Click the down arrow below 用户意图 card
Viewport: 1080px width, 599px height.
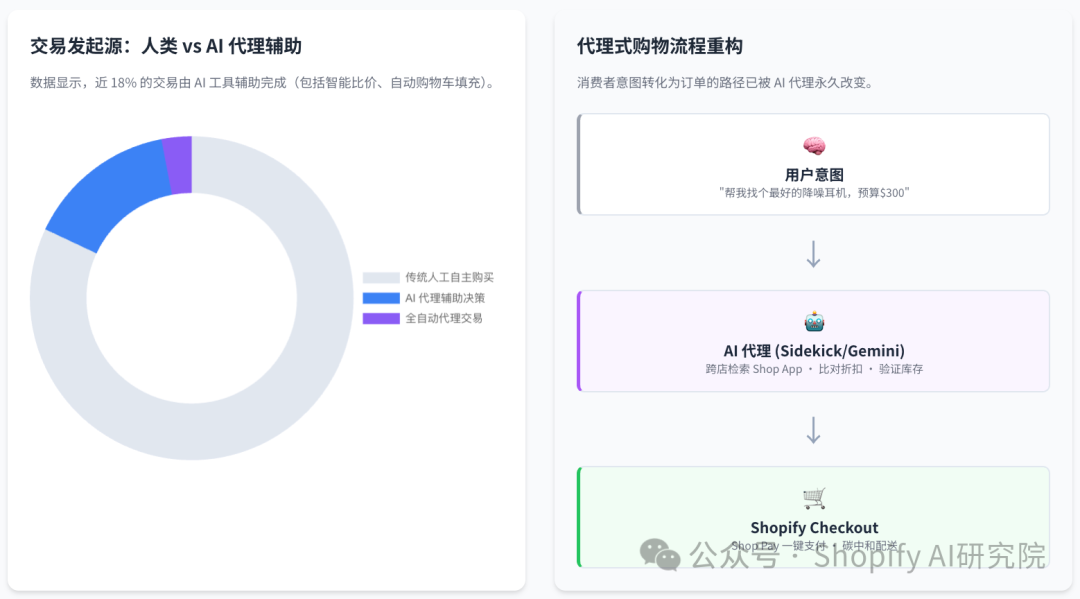pyautogui.click(x=813, y=254)
